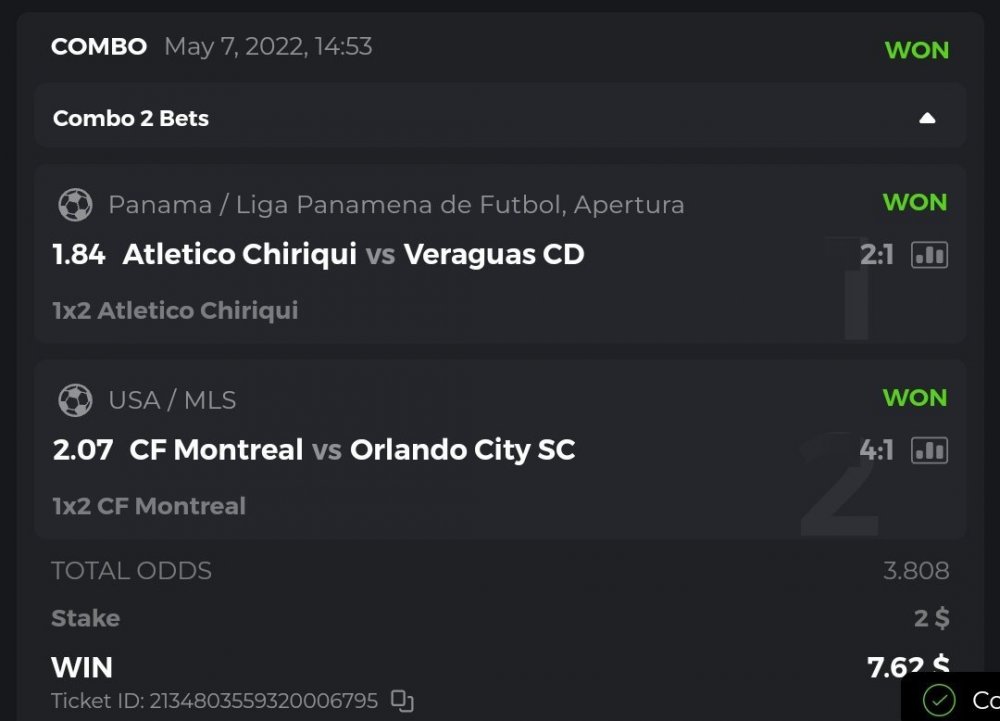Open statistics icon for Atletico Chiriqui match
This screenshot has width=1000, height=721.
click(929, 255)
